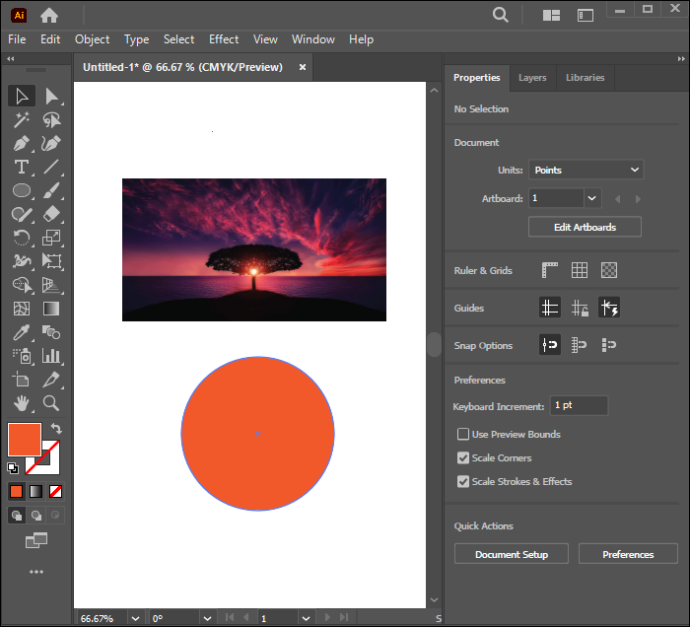Select the Mesh tool
This screenshot has width=690, height=627.
coord(21,309)
